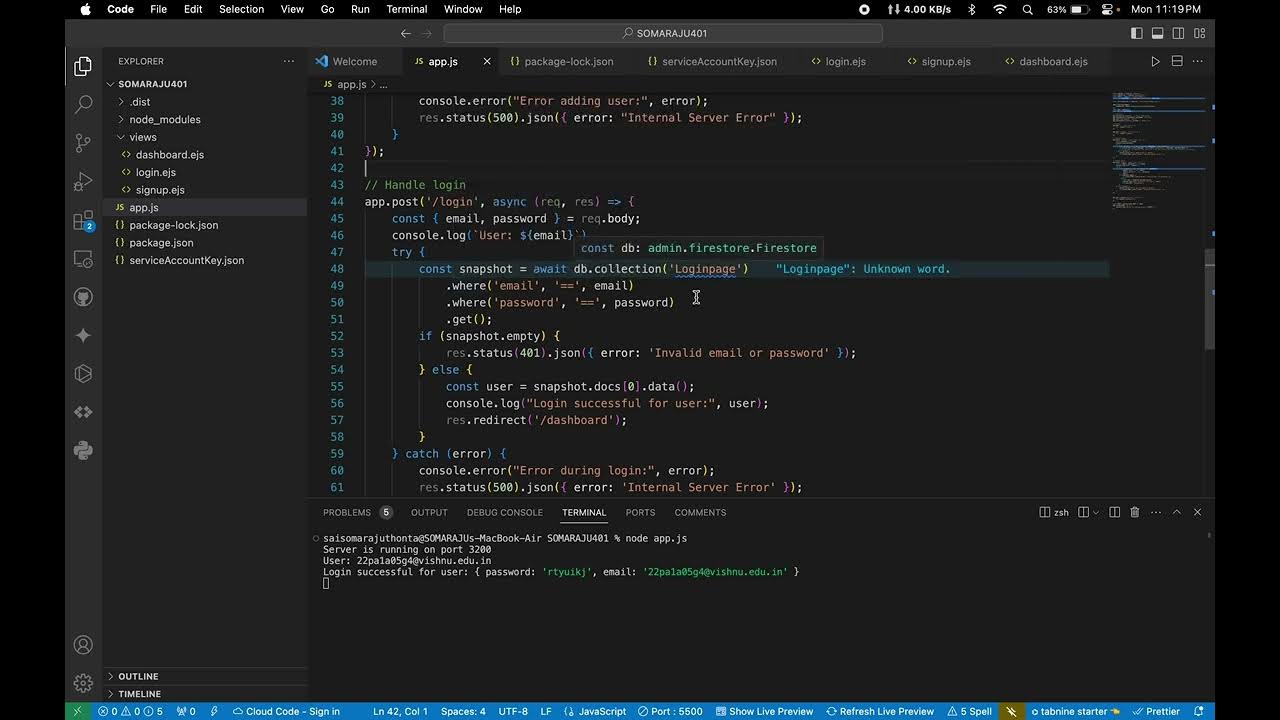Toggle the secondary side bar visibility
Viewport: 1280px width, 720px height.
point(1178,33)
